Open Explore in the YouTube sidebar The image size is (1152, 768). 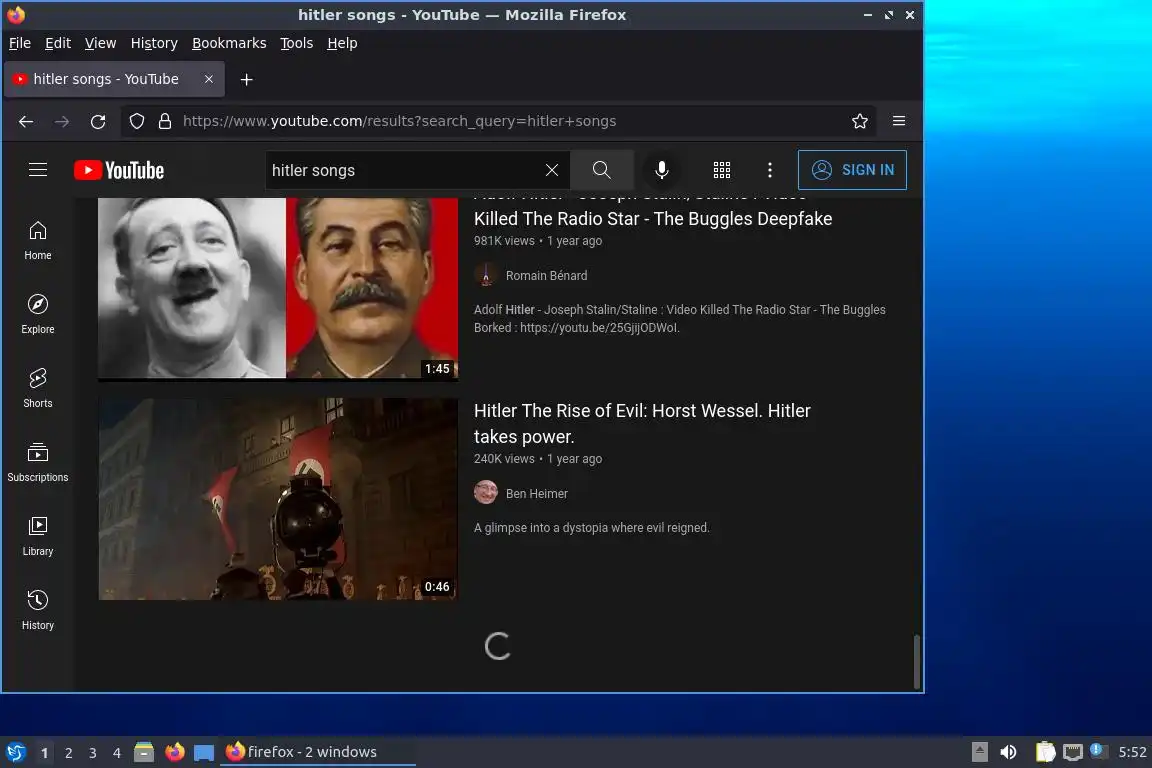pyautogui.click(x=37, y=315)
